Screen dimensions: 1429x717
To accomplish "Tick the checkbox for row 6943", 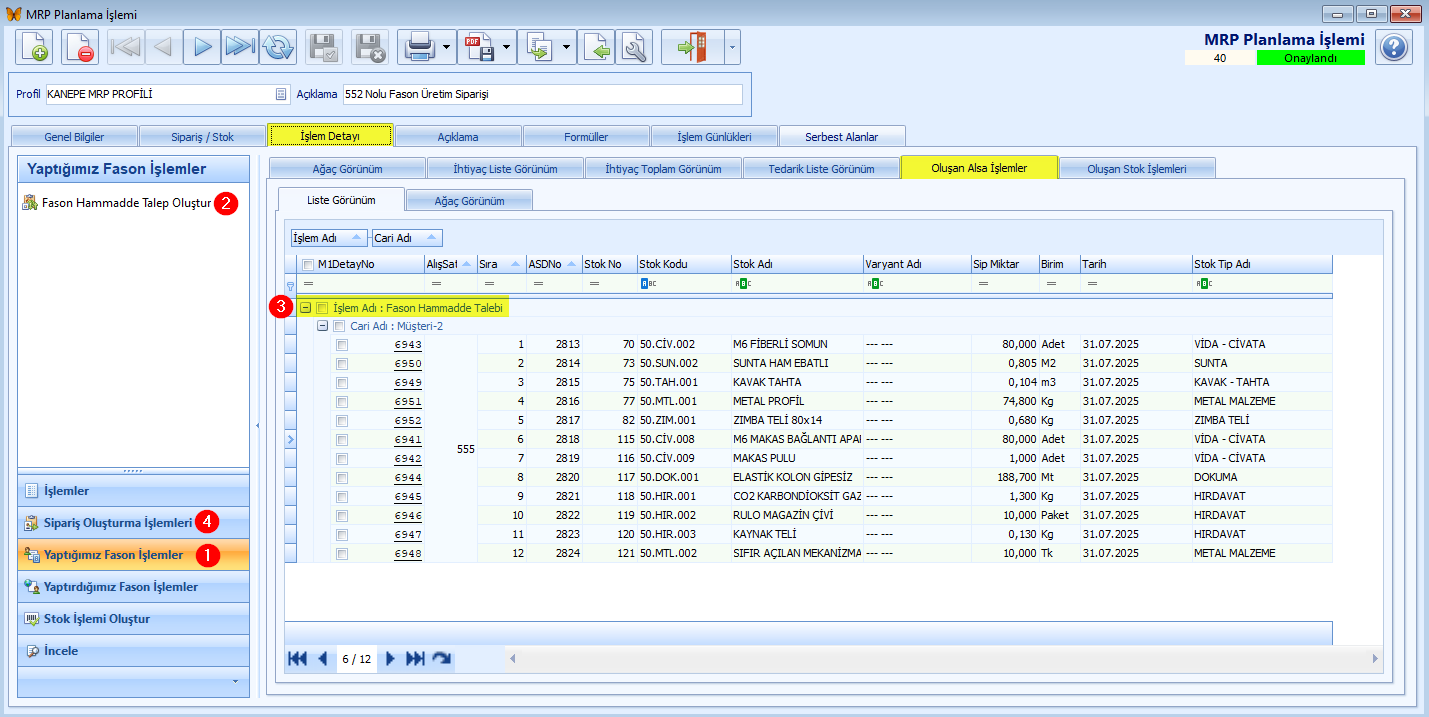I will point(342,344).
